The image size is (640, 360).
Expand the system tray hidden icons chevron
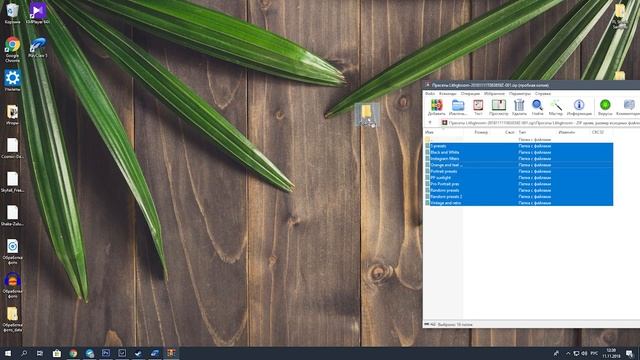coord(567,353)
